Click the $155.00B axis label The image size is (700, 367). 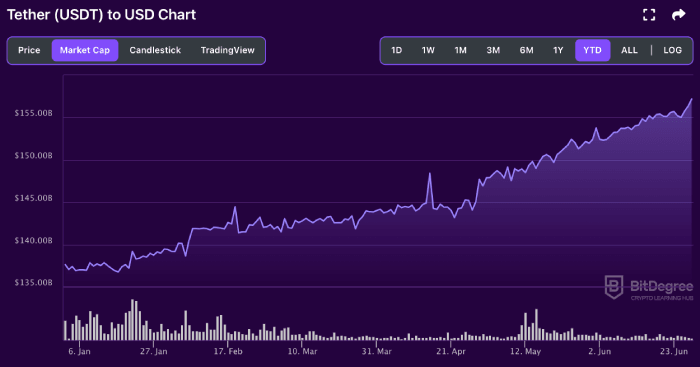click(33, 113)
